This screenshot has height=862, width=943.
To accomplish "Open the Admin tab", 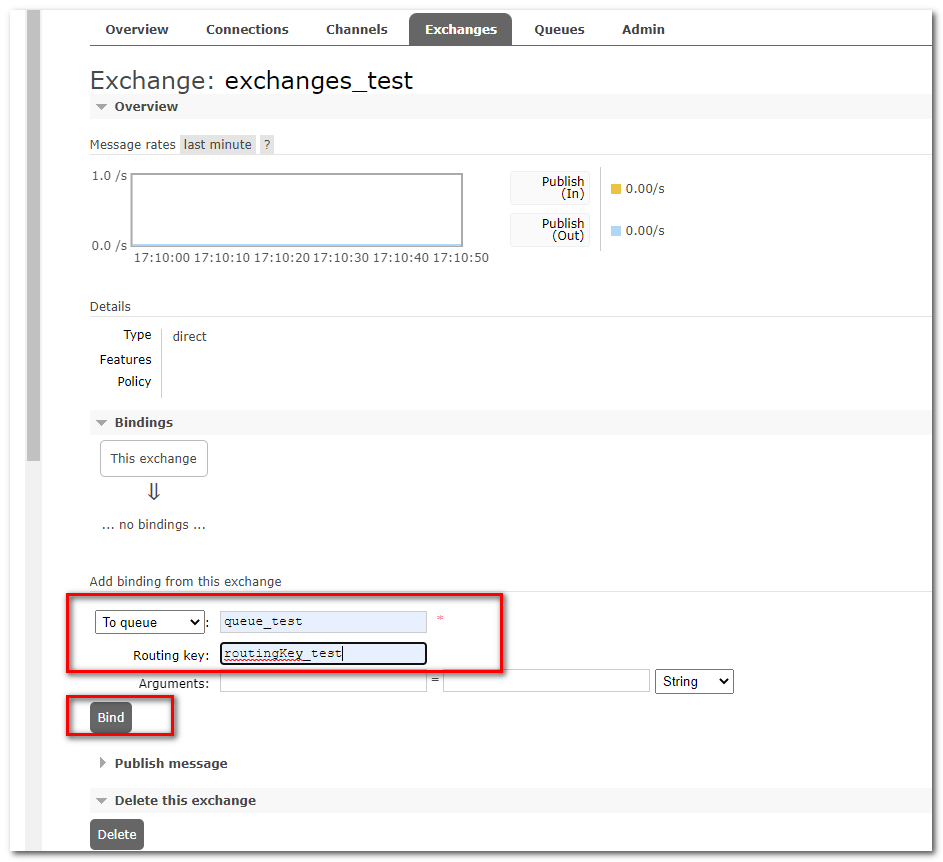I will (x=643, y=29).
